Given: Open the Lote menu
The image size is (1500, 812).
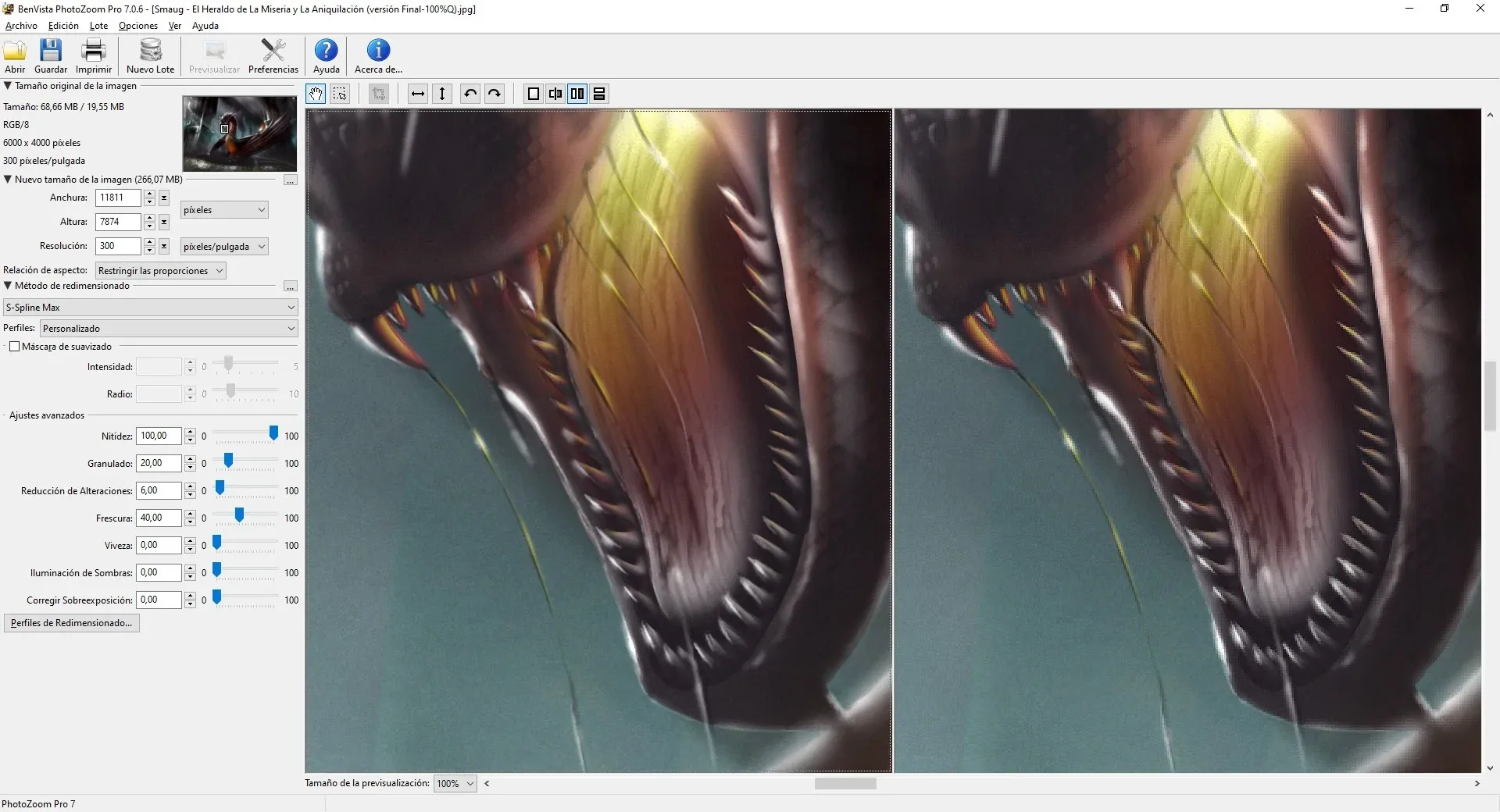Looking at the screenshot, I should click(x=98, y=26).
